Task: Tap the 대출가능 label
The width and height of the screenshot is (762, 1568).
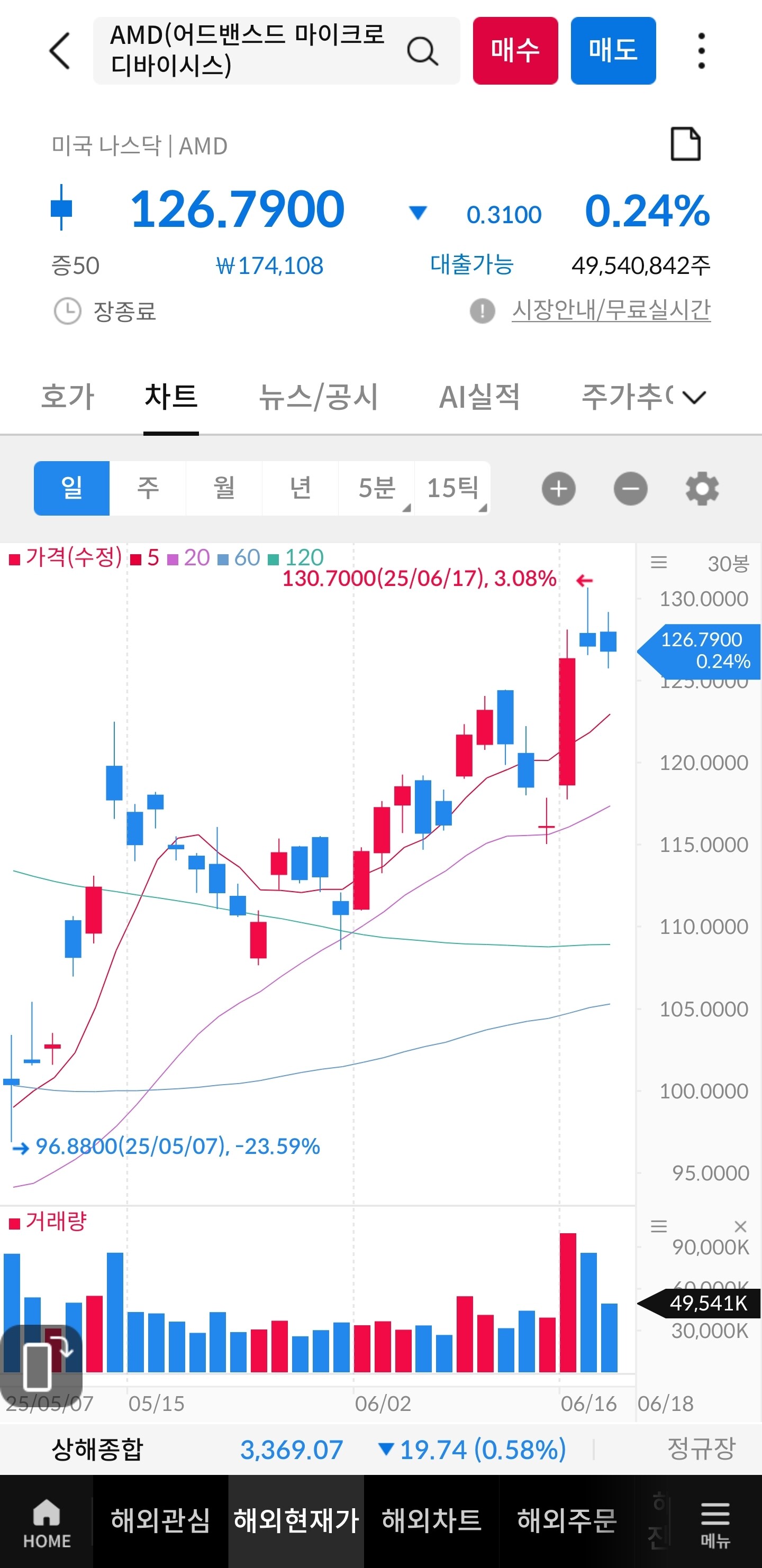Action: point(472,264)
